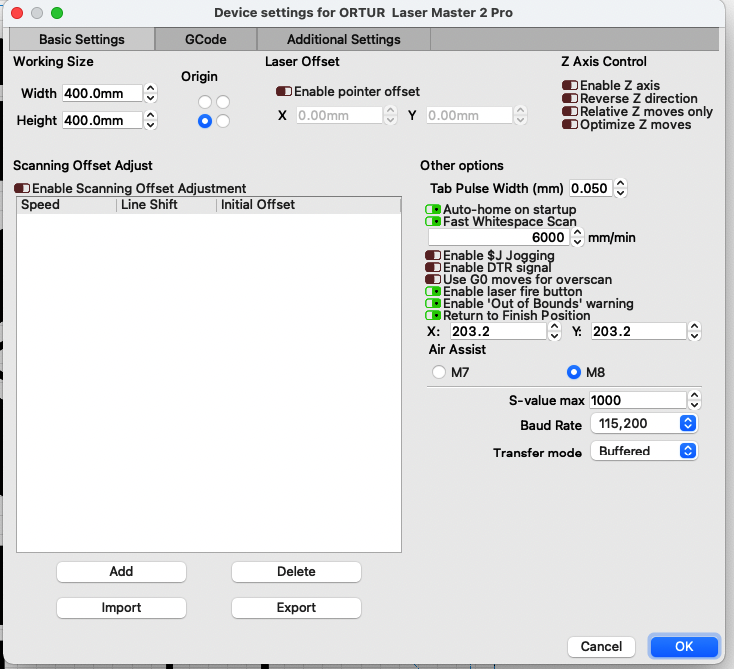The height and width of the screenshot is (669, 734).
Task: Toggle Enable DTR signal
Action: pos(433,267)
